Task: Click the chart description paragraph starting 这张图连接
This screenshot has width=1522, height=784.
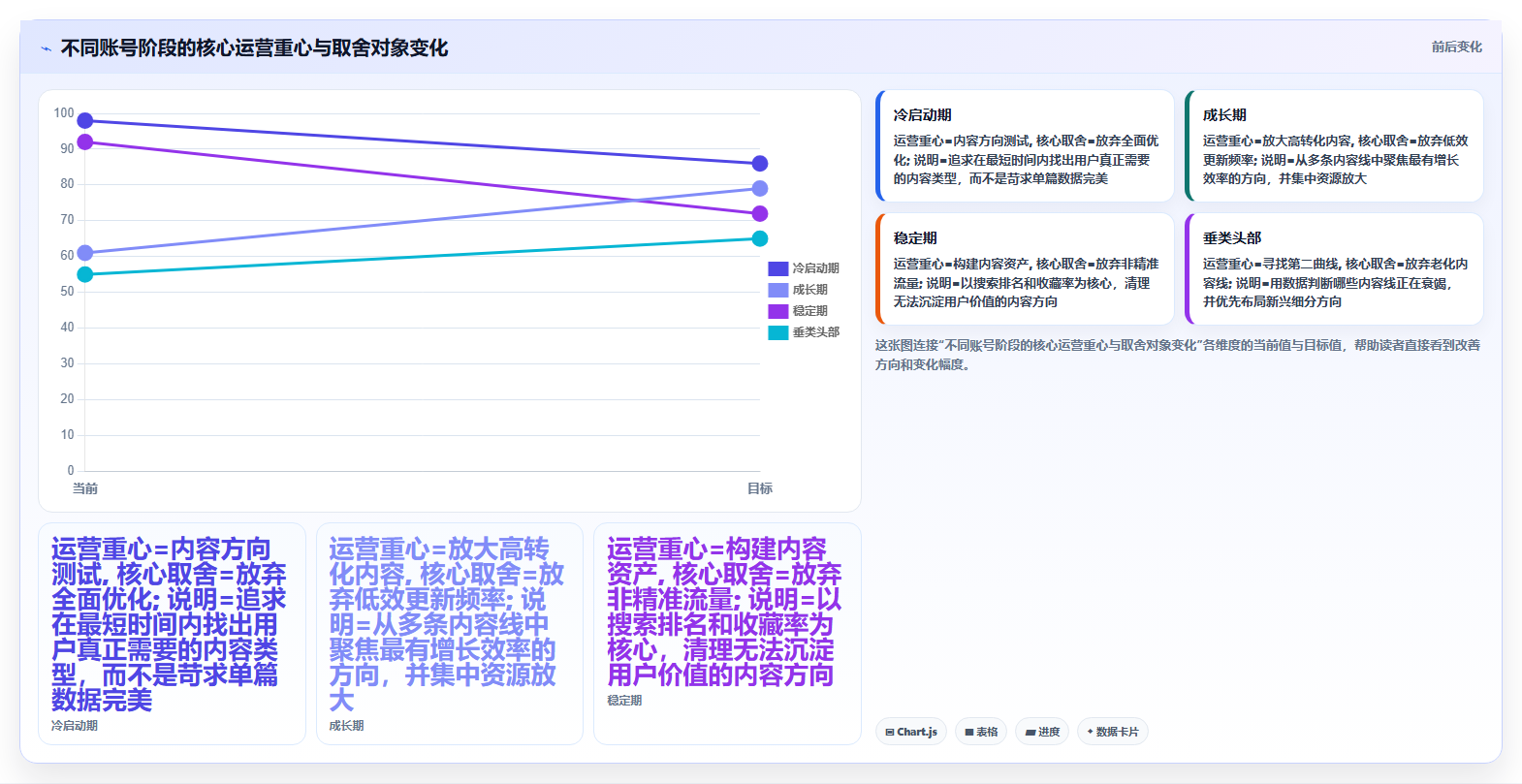Action: tap(1178, 355)
